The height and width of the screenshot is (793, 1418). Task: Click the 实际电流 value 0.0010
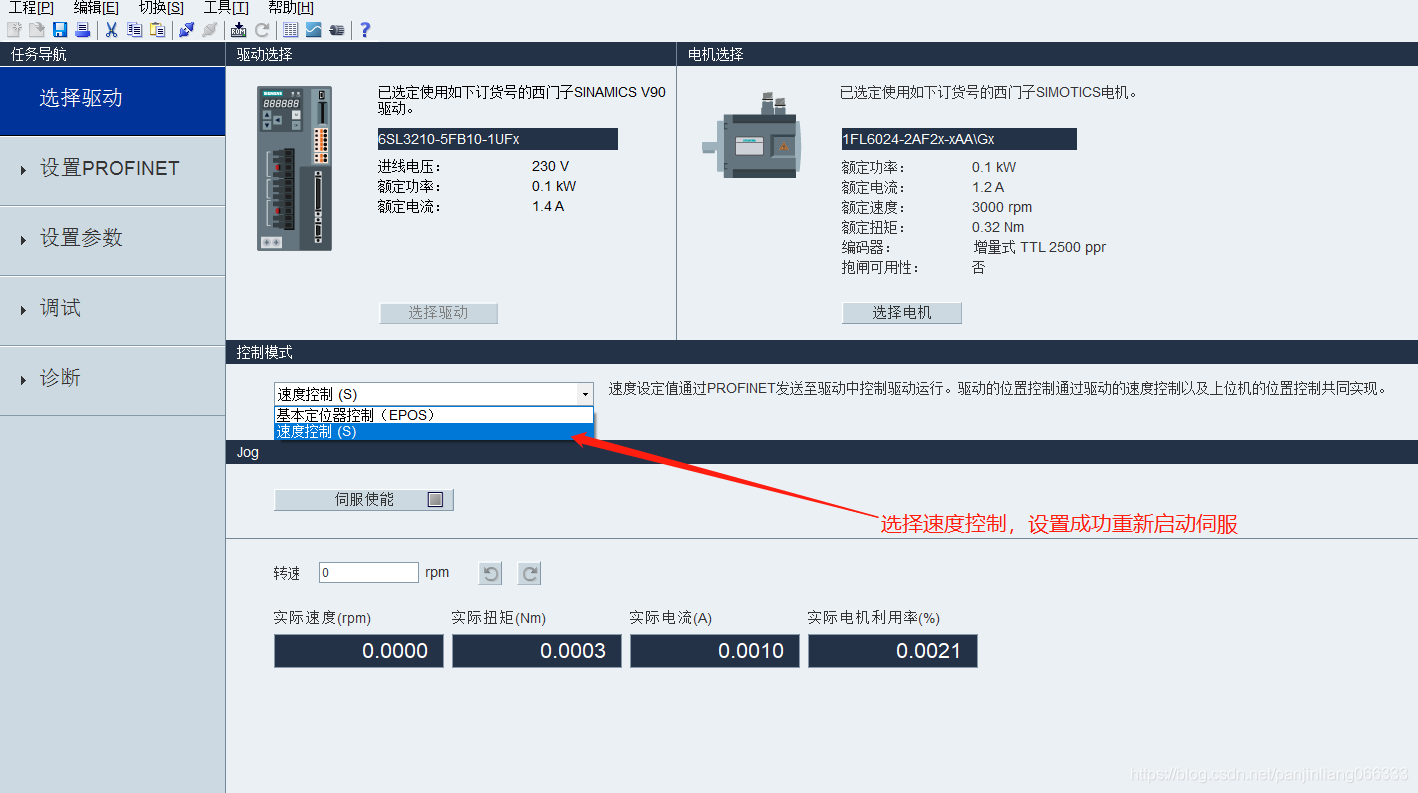click(715, 651)
